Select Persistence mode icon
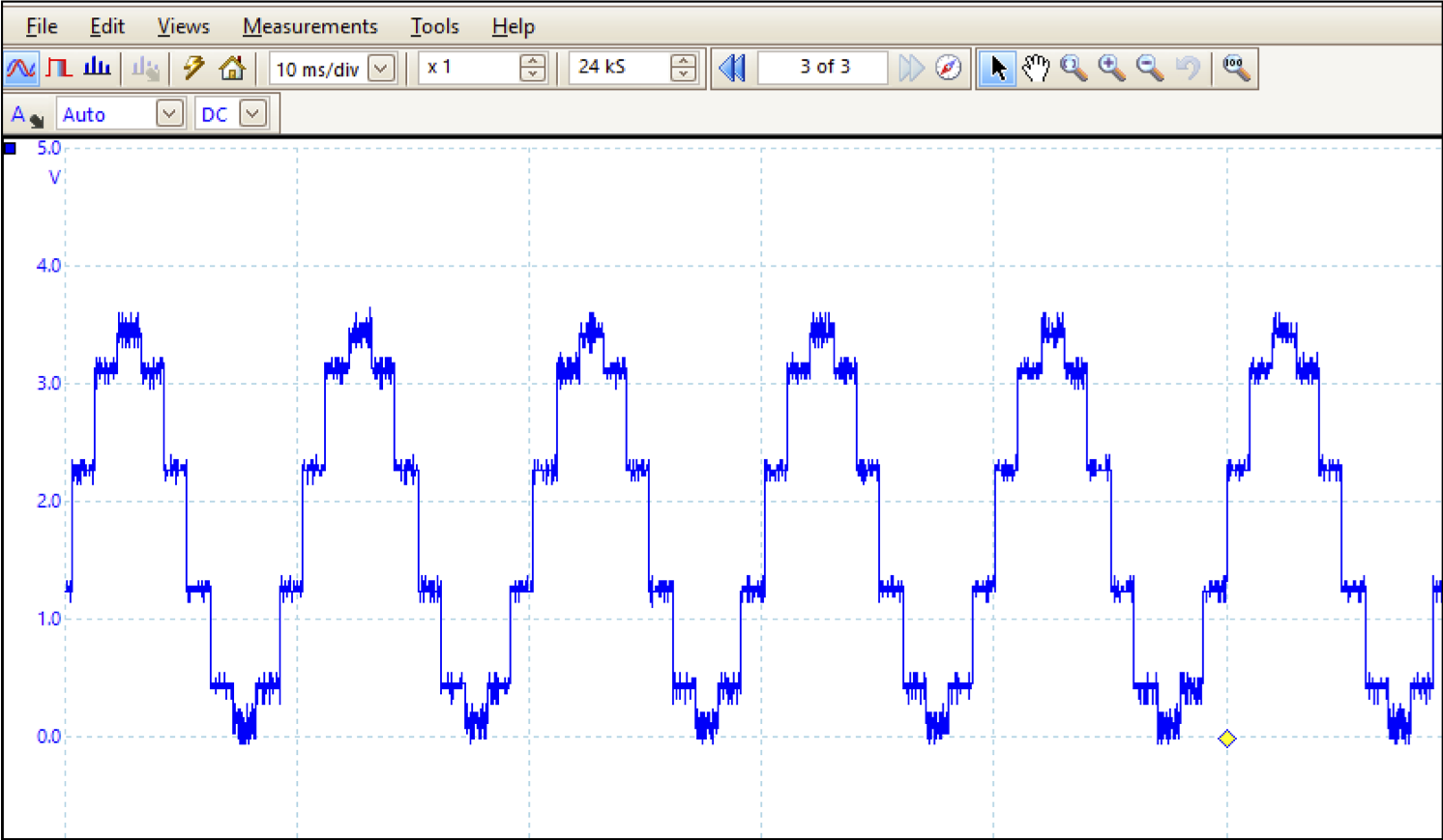The image size is (1443, 840). point(59,69)
